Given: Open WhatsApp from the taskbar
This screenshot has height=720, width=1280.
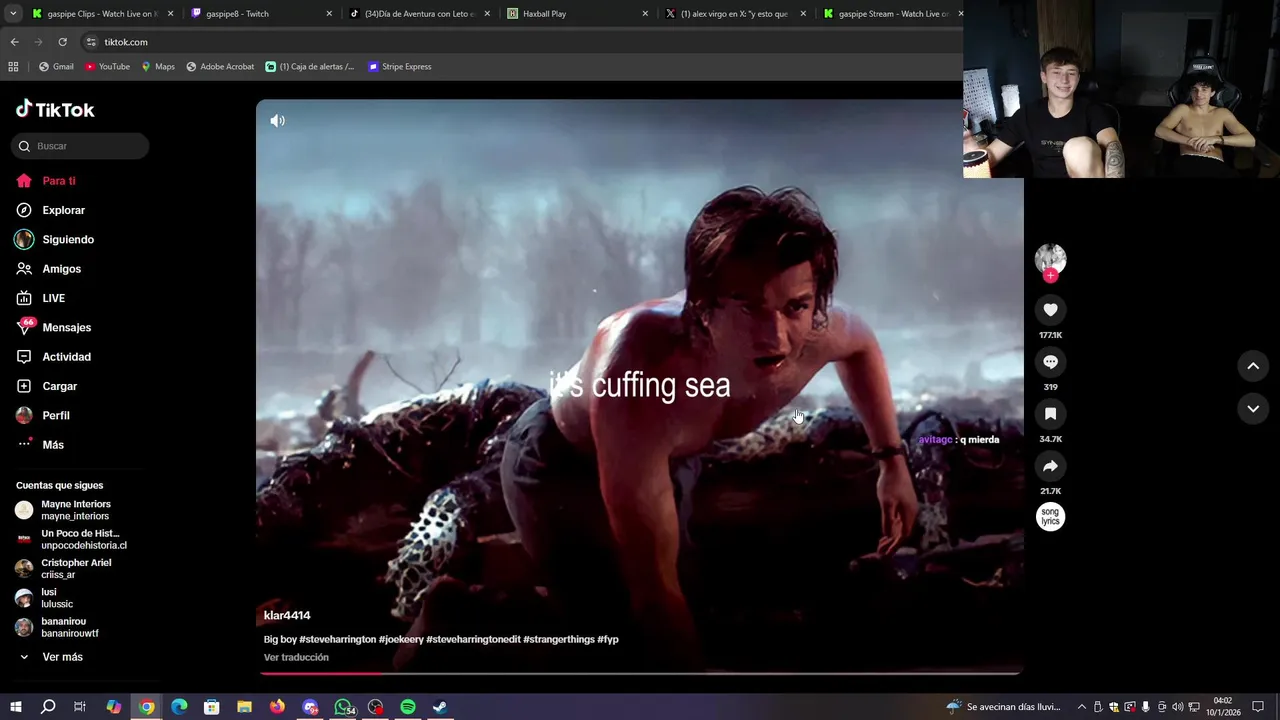Looking at the screenshot, I should point(343,707).
